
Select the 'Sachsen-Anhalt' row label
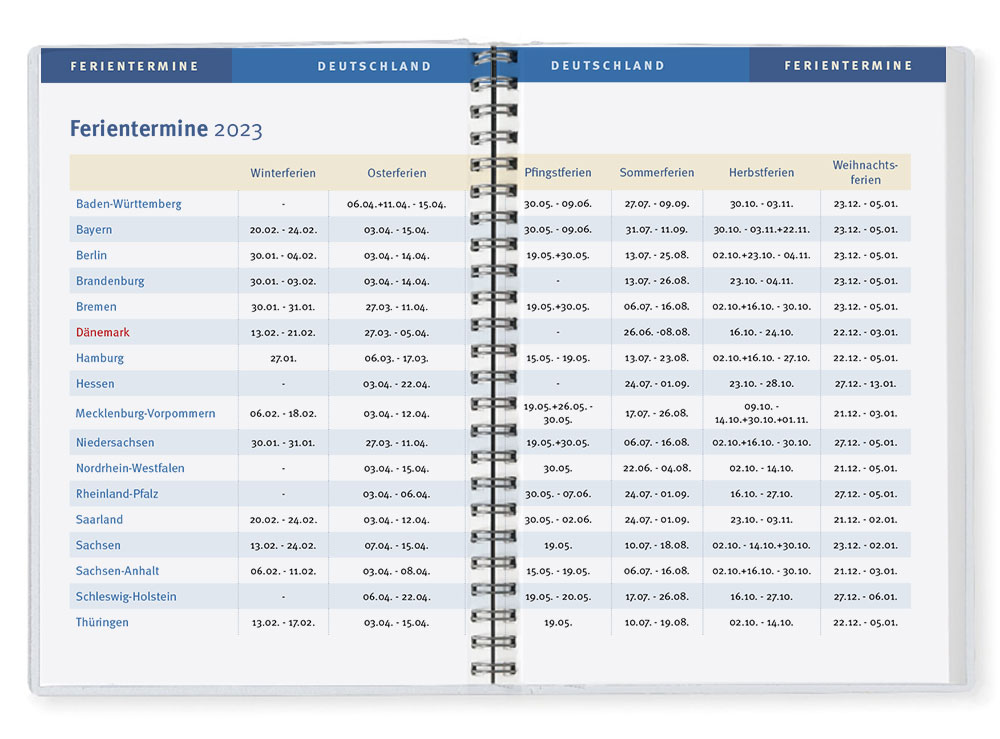point(117,571)
